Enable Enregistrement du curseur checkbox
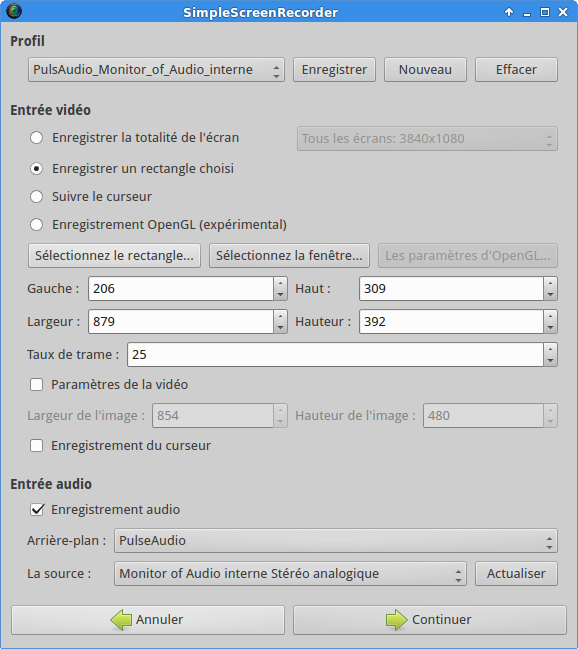This screenshot has height=649, width=578. (36, 446)
